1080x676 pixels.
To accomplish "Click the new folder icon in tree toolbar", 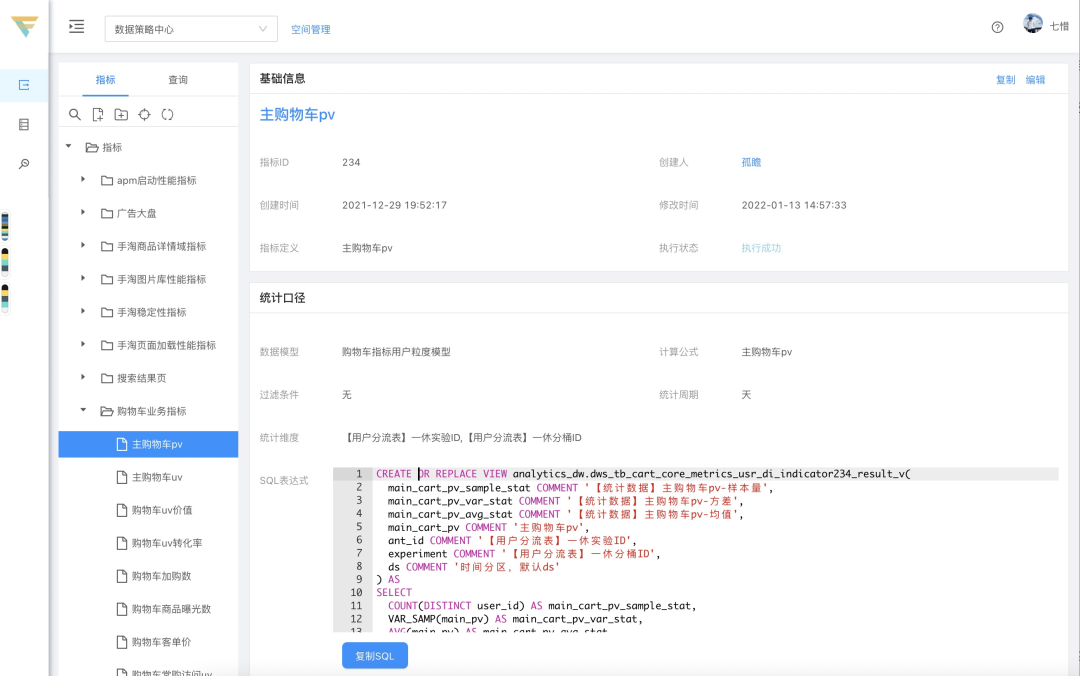I will [x=121, y=115].
